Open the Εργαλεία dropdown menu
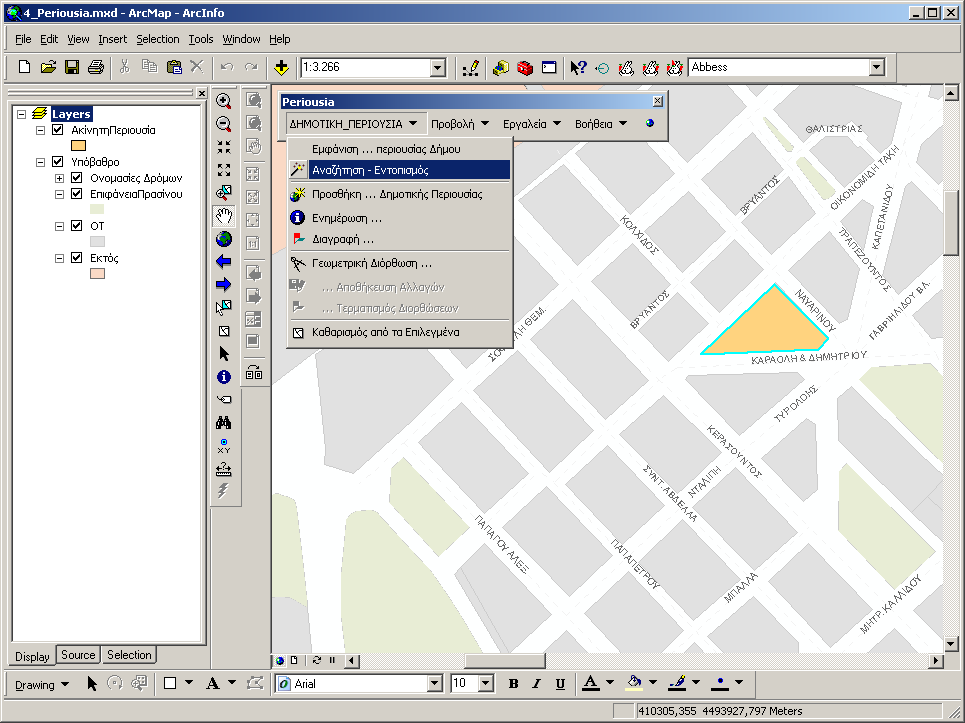Viewport: 965px width, 723px height. coord(532,124)
